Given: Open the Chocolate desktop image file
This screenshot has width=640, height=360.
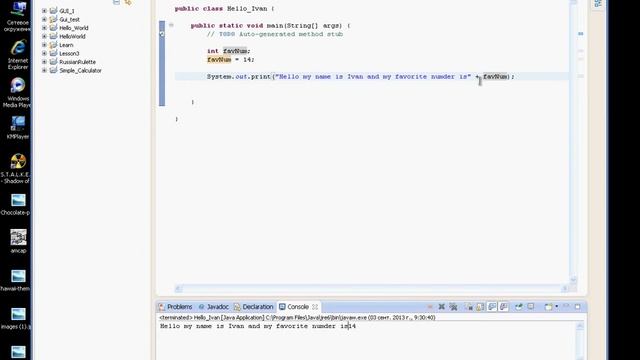Looking at the screenshot, I should [x=16, y=204].
